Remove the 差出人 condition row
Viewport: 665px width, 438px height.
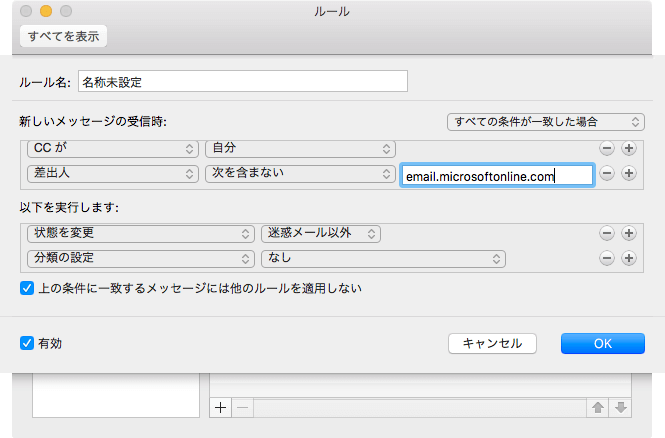pyautogui.click(x=607, y=173)
